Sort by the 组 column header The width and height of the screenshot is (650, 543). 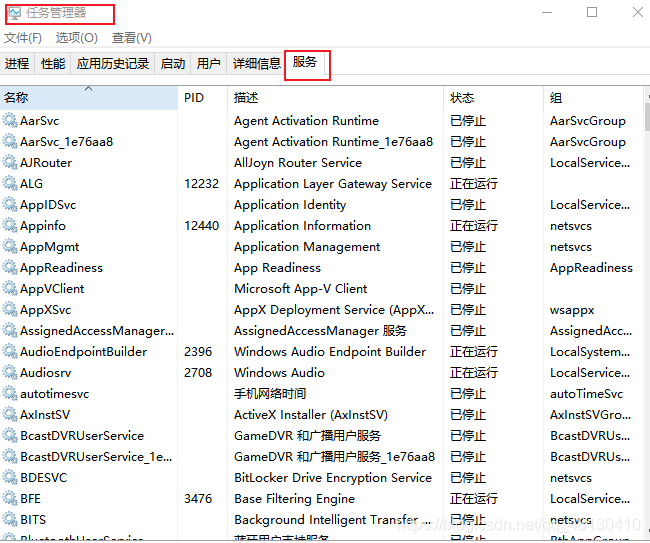click(593, 98)
